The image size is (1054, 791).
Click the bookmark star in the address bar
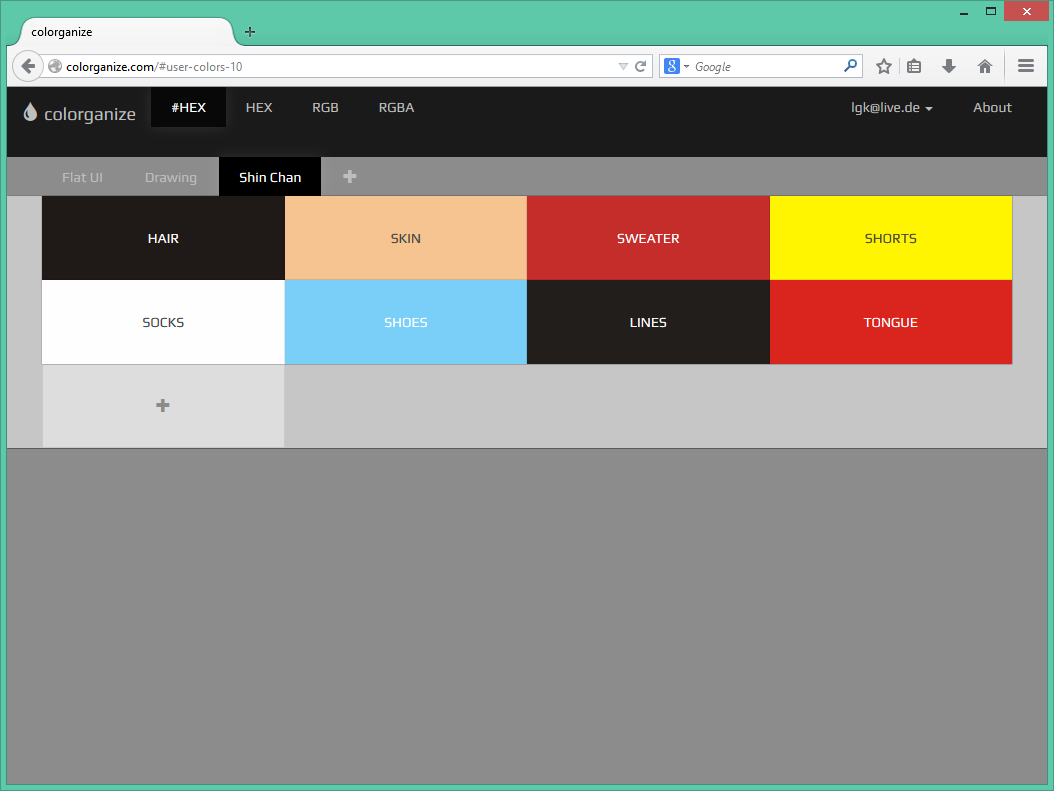coord(883,66)
